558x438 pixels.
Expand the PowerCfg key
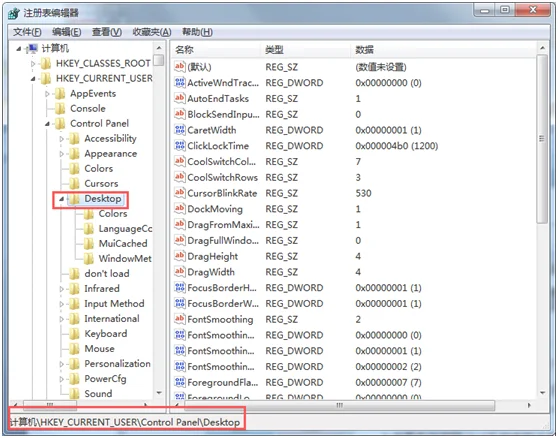coord(62,379)
